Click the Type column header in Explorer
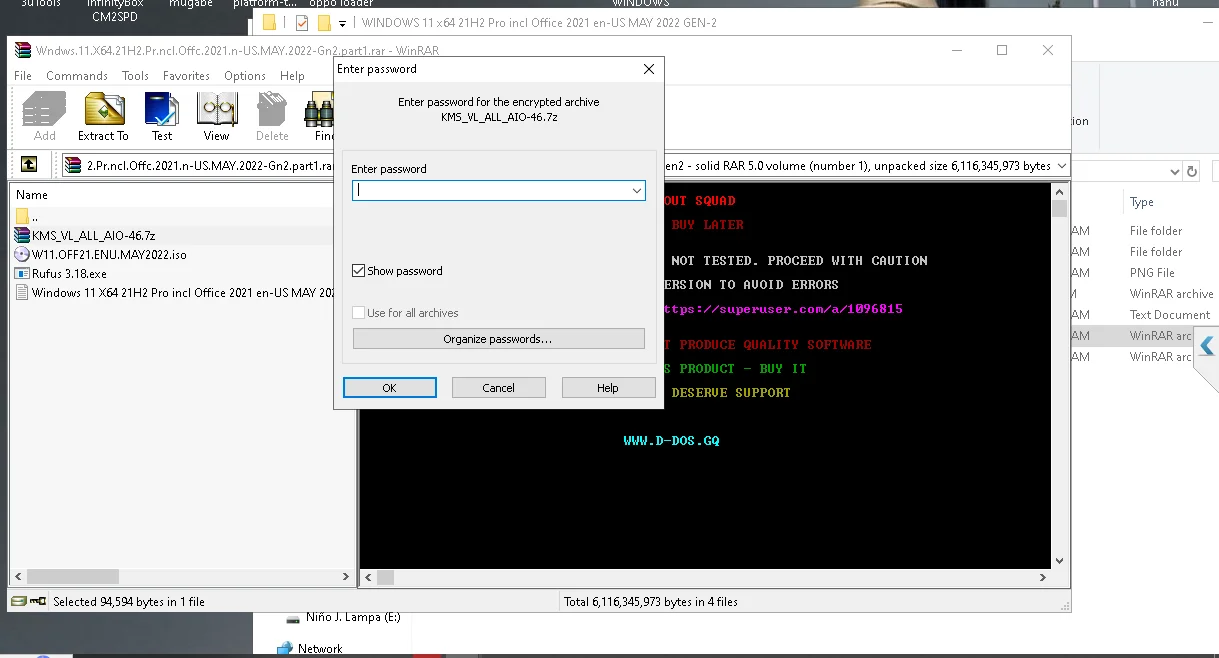The image size is (1219, 658). [x=1141, y=202]
